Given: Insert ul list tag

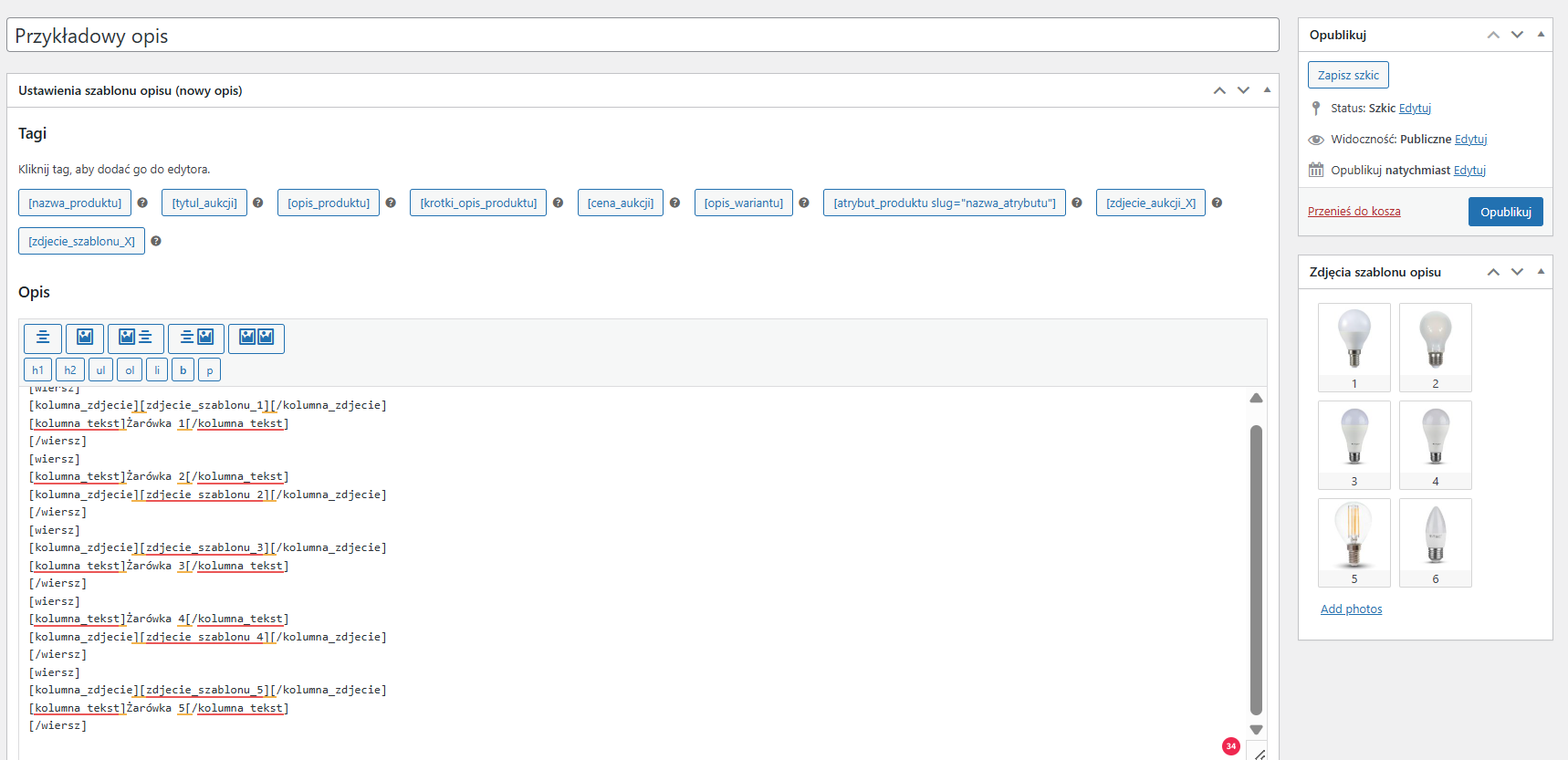Looking at the screenshot, I should tap(100, 370).
